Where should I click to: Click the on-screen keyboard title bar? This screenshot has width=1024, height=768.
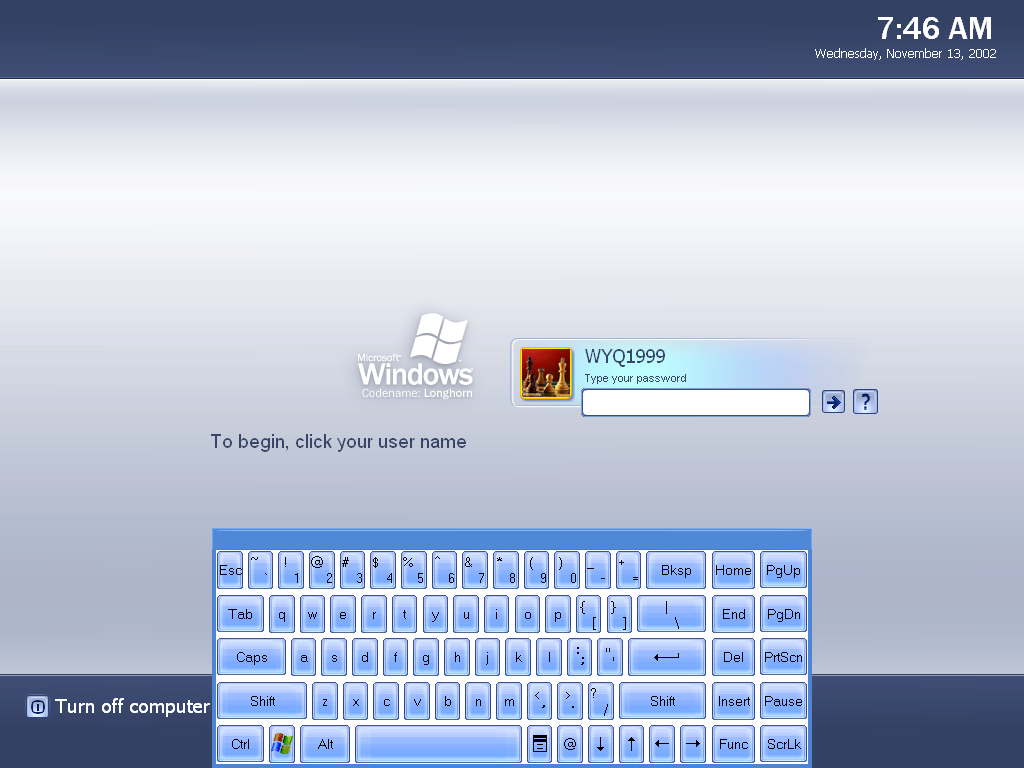[x=512, y=539]
